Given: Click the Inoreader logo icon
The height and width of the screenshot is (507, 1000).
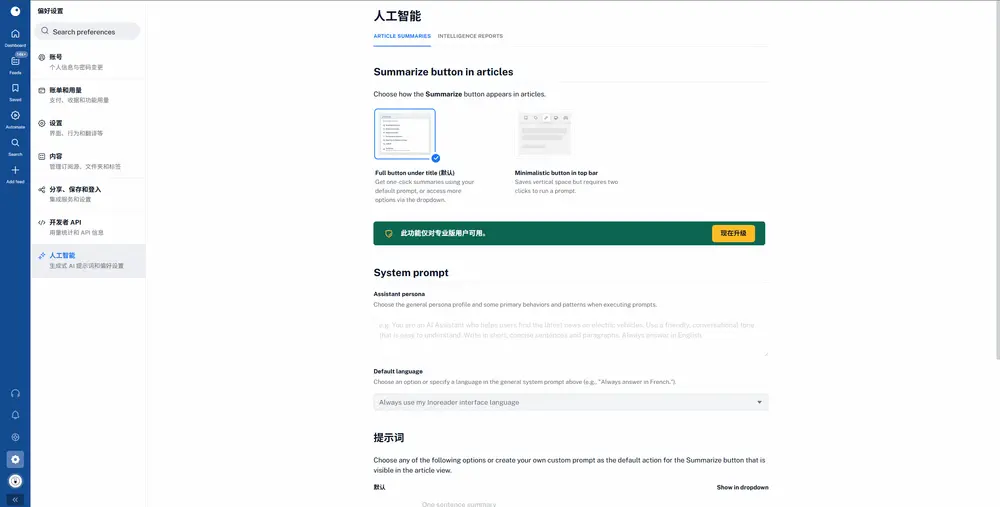Looking at the screenshot, I should pos(15,11).
